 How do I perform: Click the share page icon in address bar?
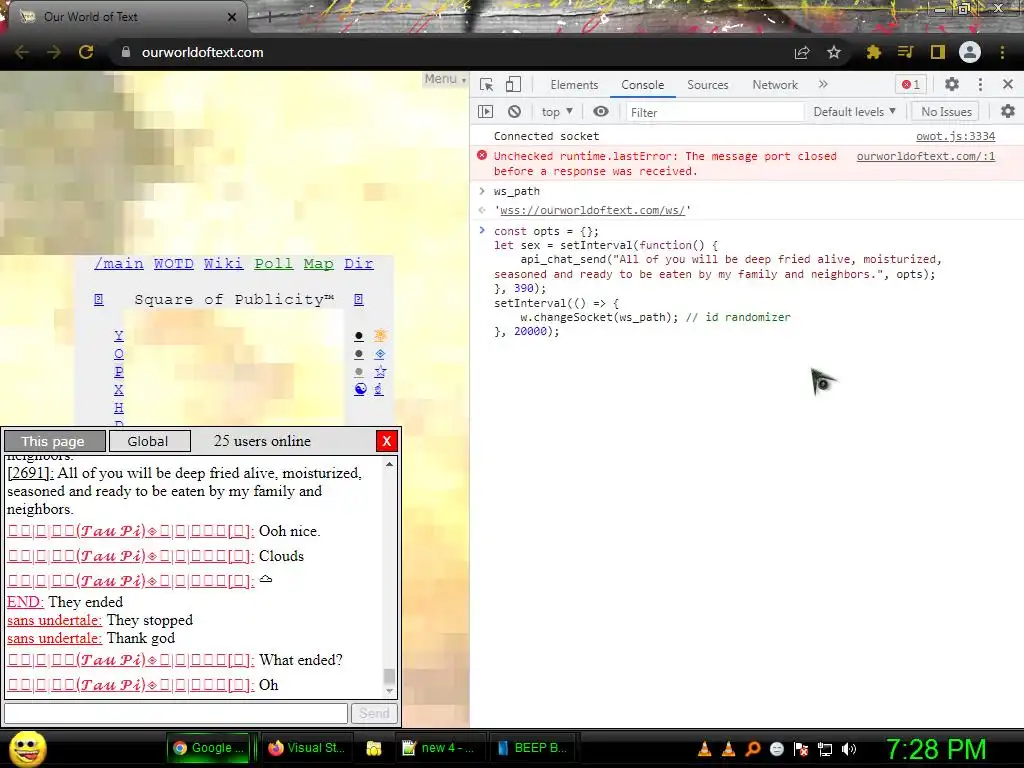(x=802, y=52)
